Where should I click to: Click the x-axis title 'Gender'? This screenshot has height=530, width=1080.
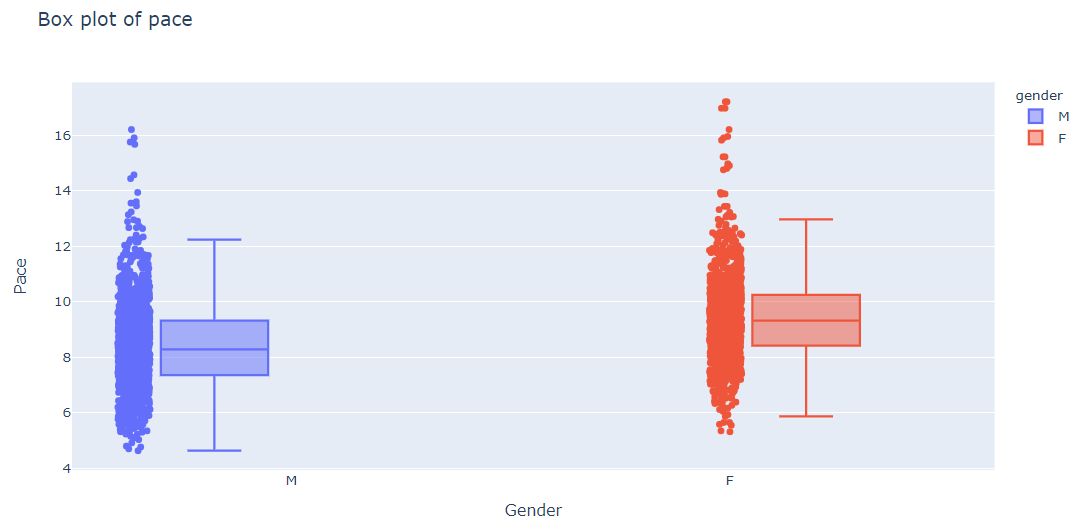pos(533,510)
